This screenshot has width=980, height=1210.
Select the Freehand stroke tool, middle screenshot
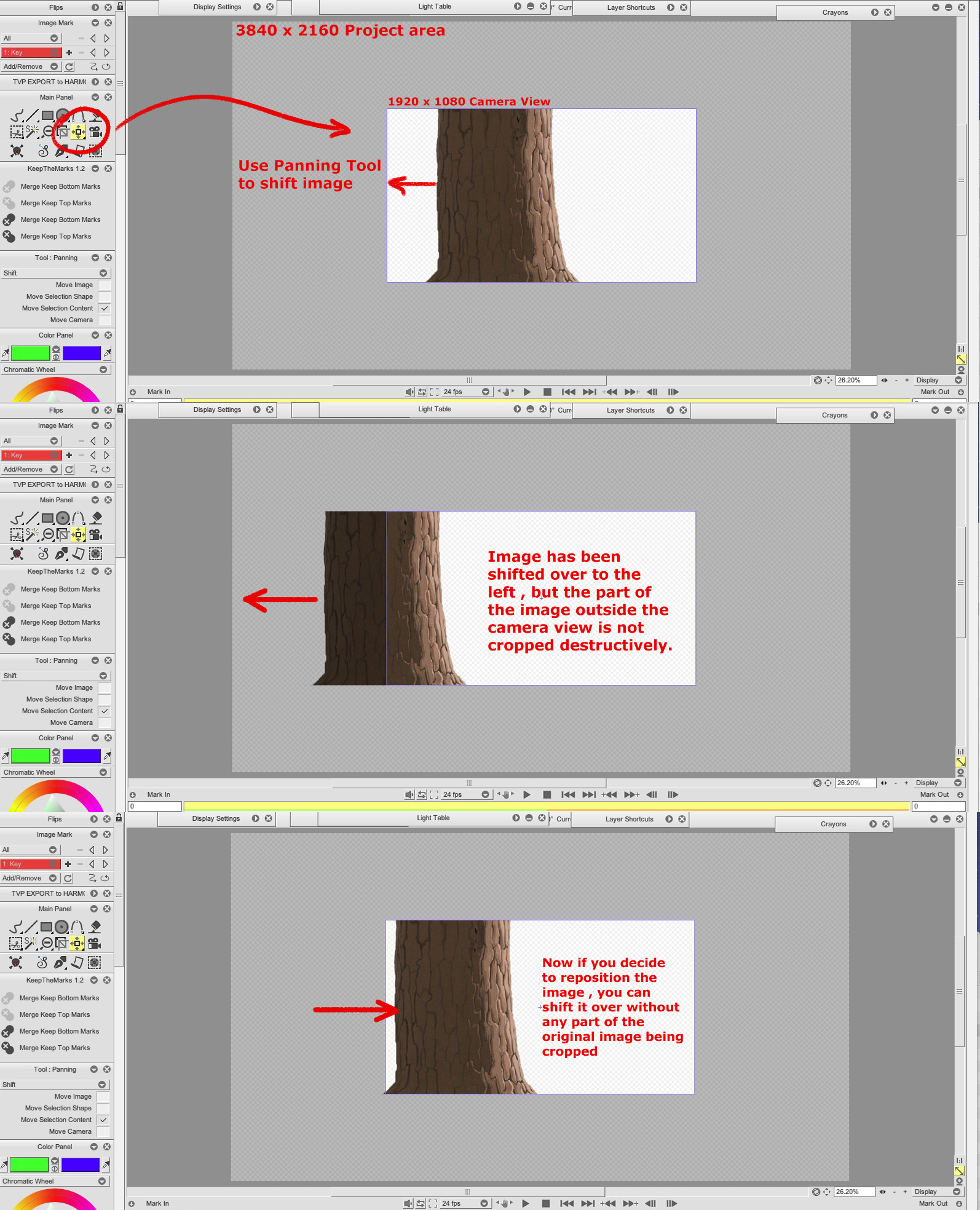click(x=17, y=518)
